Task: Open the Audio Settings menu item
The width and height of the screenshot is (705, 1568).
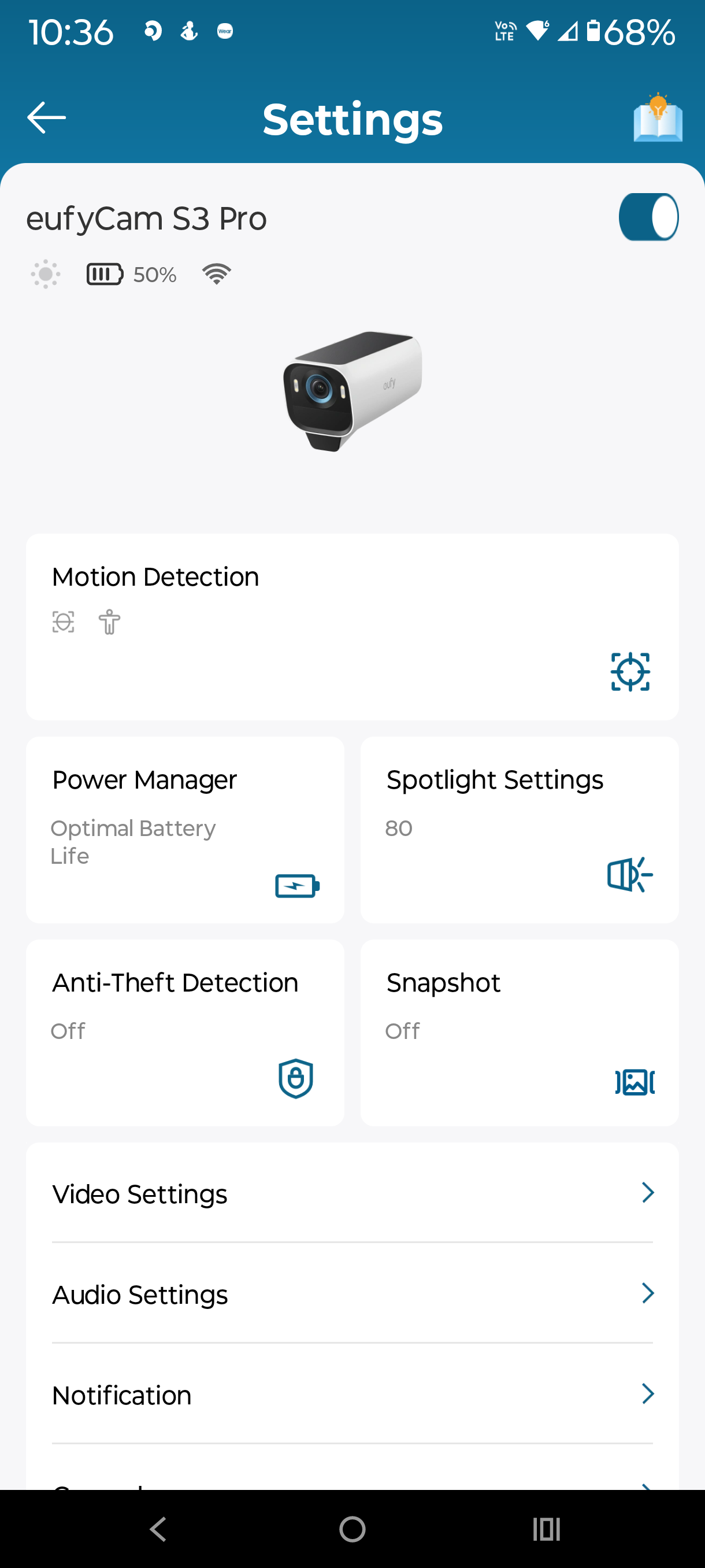Action: pyautogui.click(x=140, y=1294)
